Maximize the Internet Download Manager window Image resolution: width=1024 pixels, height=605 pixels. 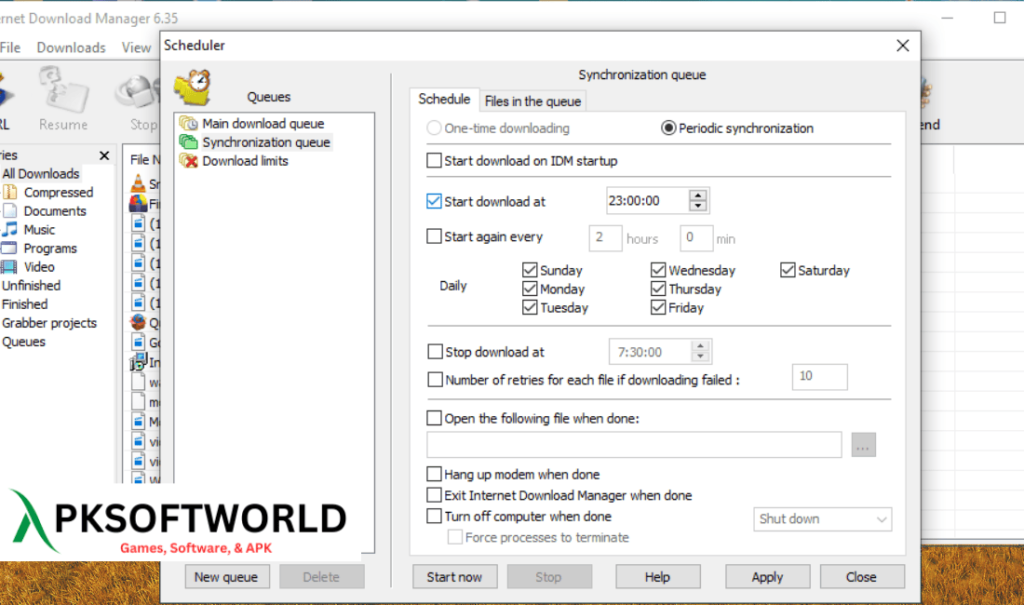[999, 18]
